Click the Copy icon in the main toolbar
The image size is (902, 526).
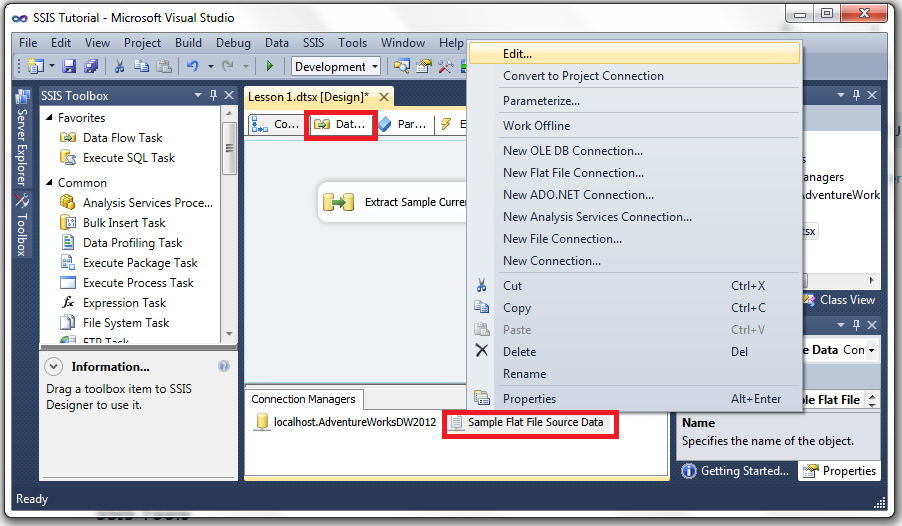(x=142, y=67)
